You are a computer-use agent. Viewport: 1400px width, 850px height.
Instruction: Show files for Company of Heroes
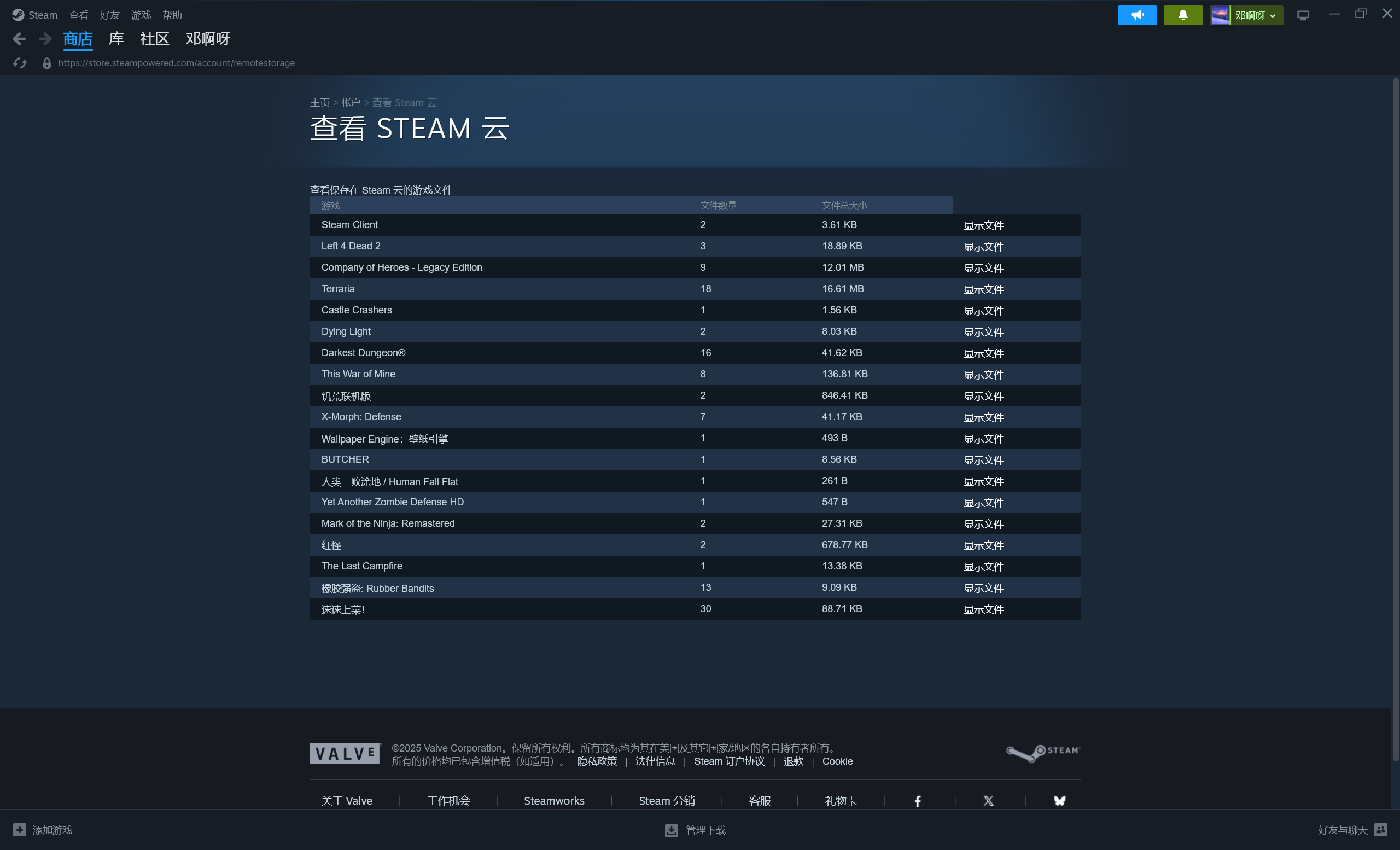coord(983,268)
